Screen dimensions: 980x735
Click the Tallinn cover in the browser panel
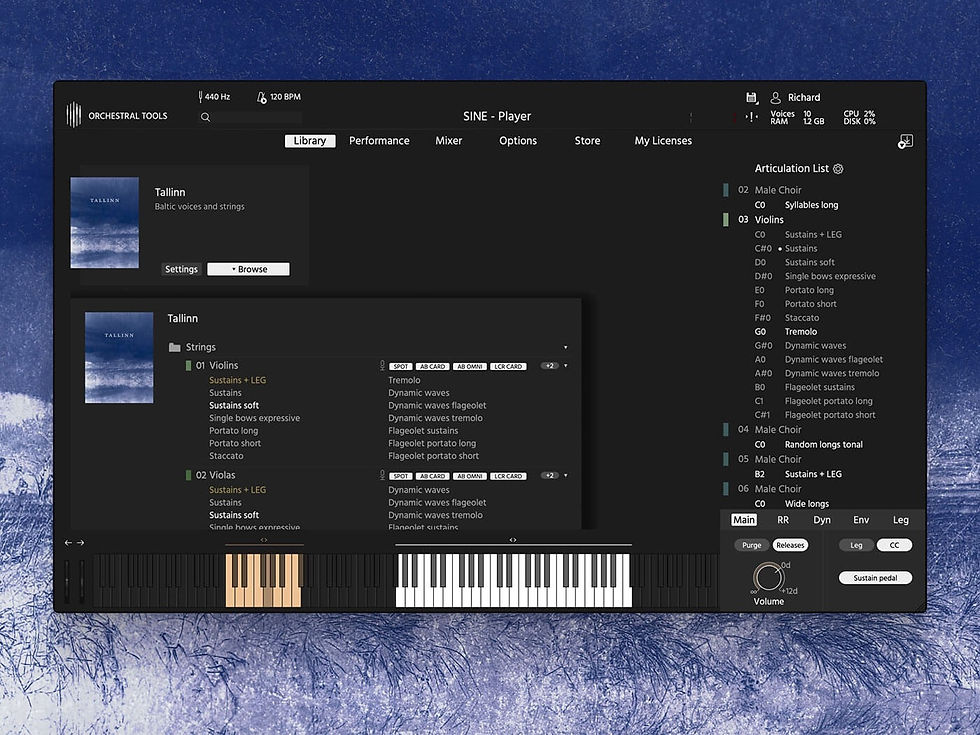(x=119, y=358)
